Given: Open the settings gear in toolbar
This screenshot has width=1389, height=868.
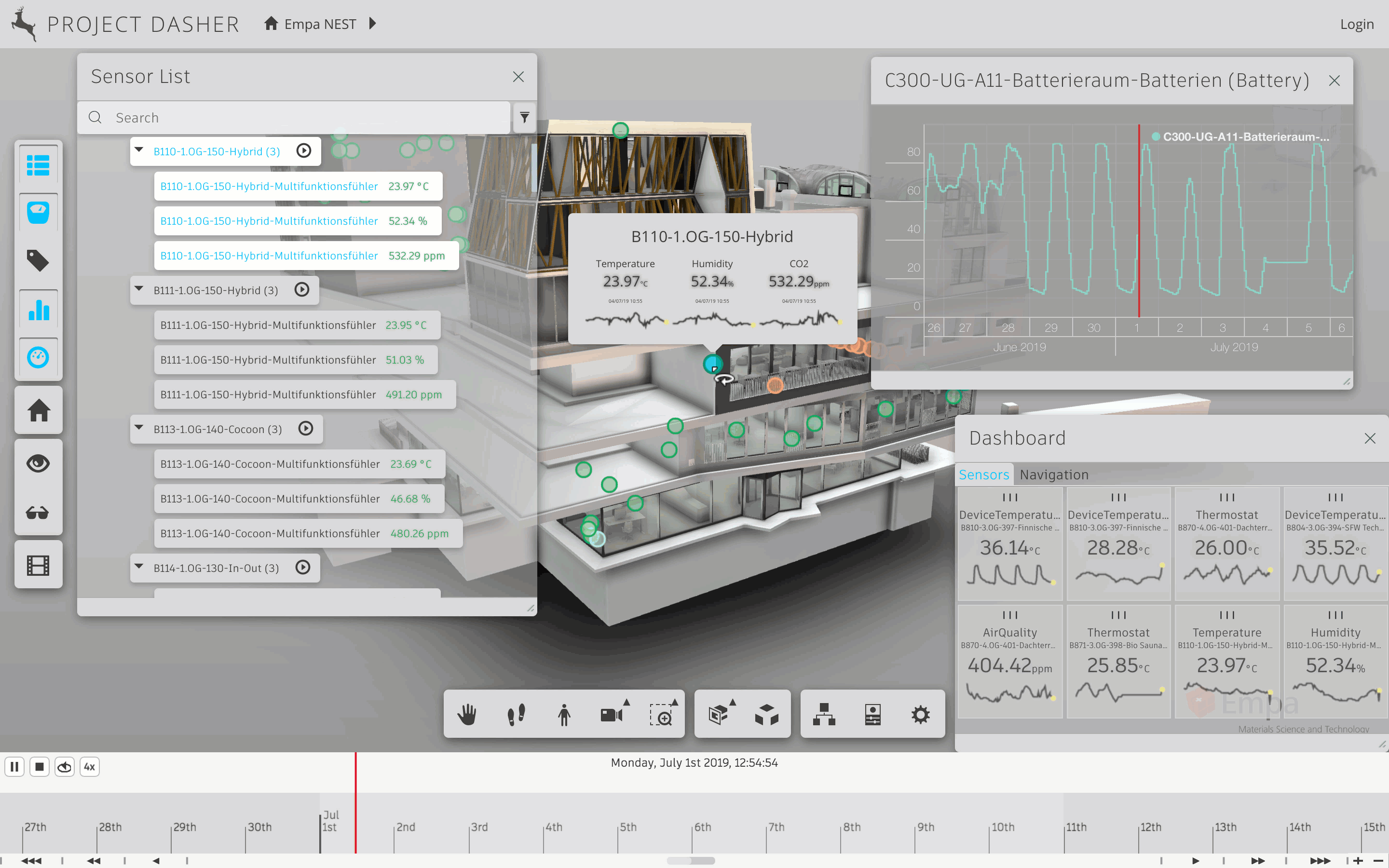Looking at the screenshot, I should pyautogui.click(x=920, y=715).
